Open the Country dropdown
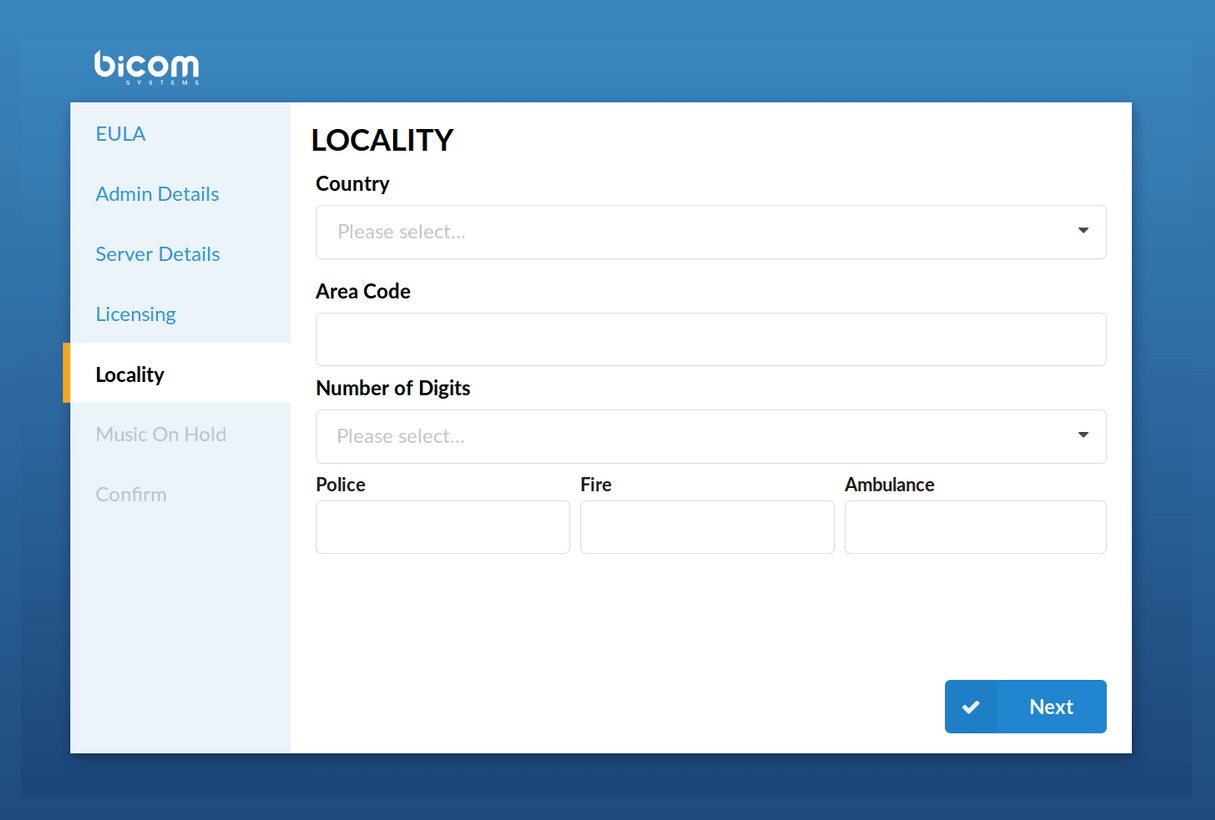Viewport: 1215px width, 820px height. pyautogui.click(x=711, y=232)
